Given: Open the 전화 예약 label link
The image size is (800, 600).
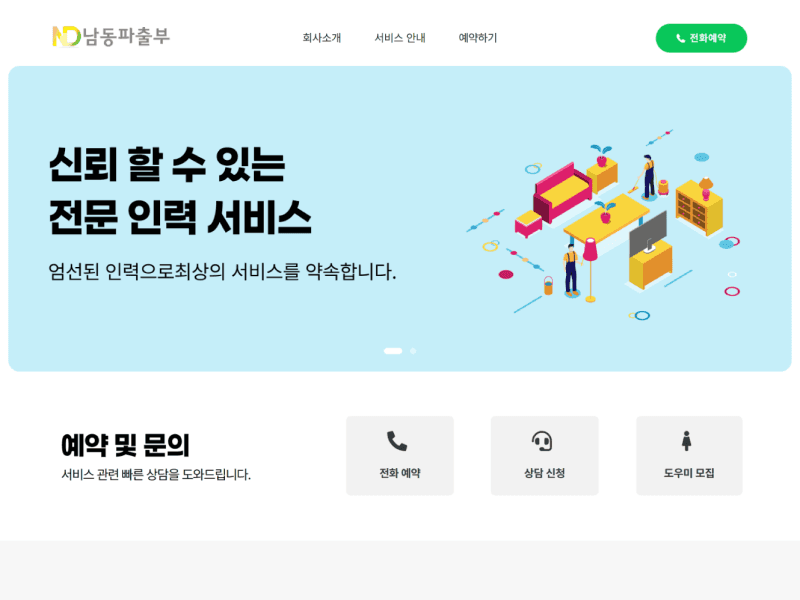Looking at the screenshot, I should 399,473.
